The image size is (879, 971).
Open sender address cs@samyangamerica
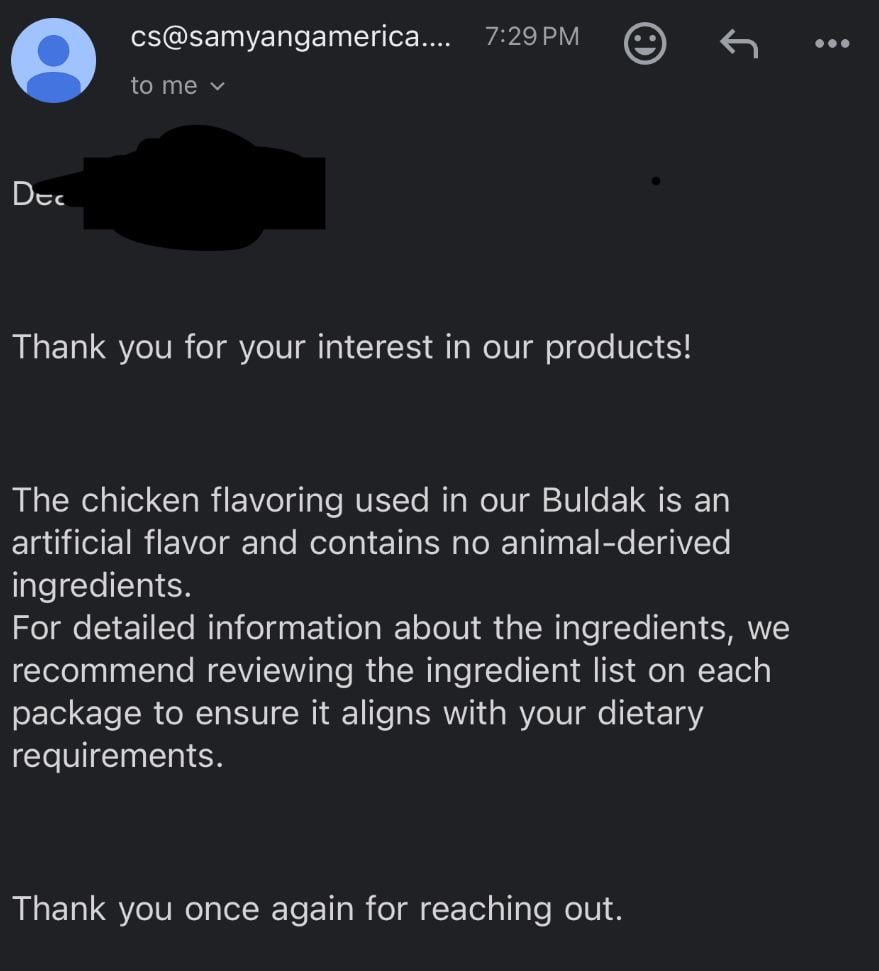tap(290, 37)
